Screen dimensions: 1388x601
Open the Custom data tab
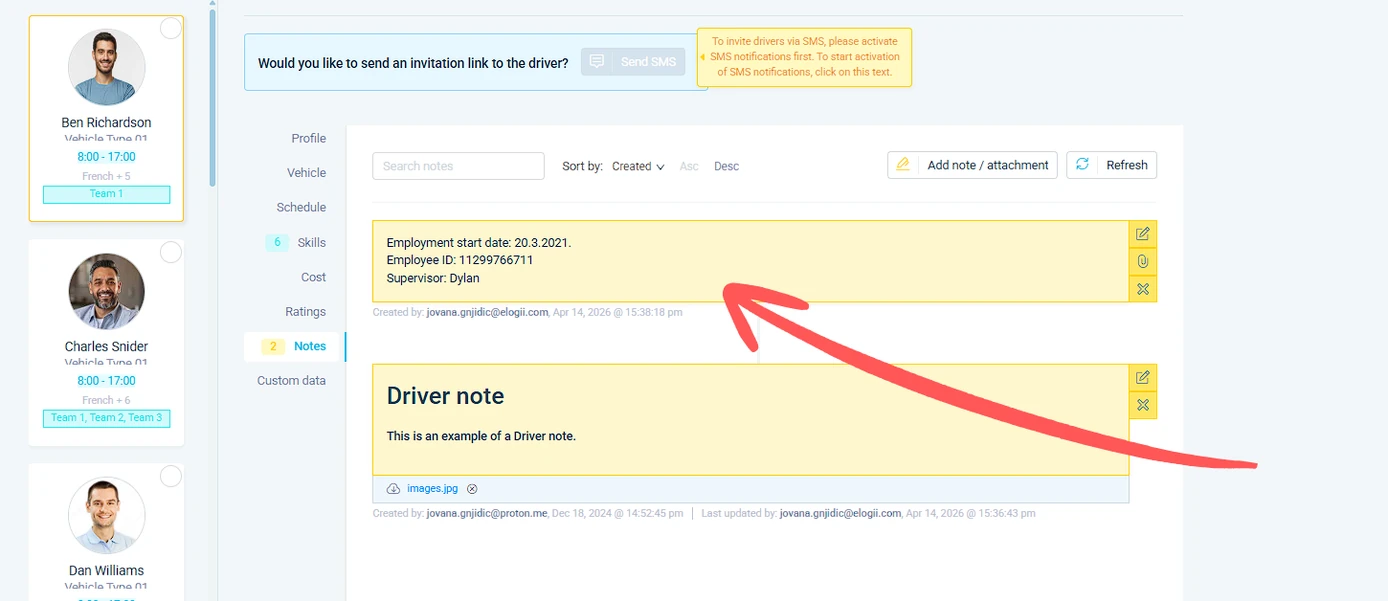tap(292, 380)
